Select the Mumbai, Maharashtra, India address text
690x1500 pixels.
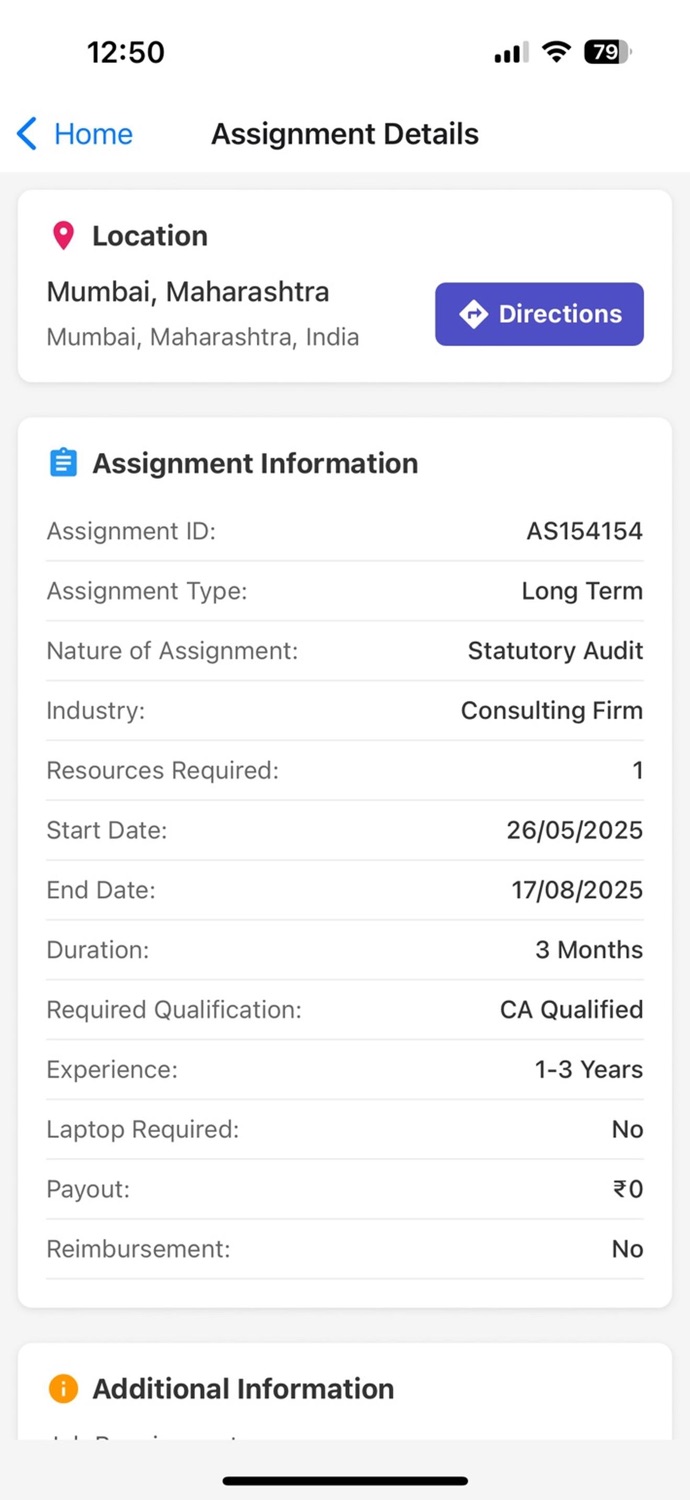(x=203, y=337)
